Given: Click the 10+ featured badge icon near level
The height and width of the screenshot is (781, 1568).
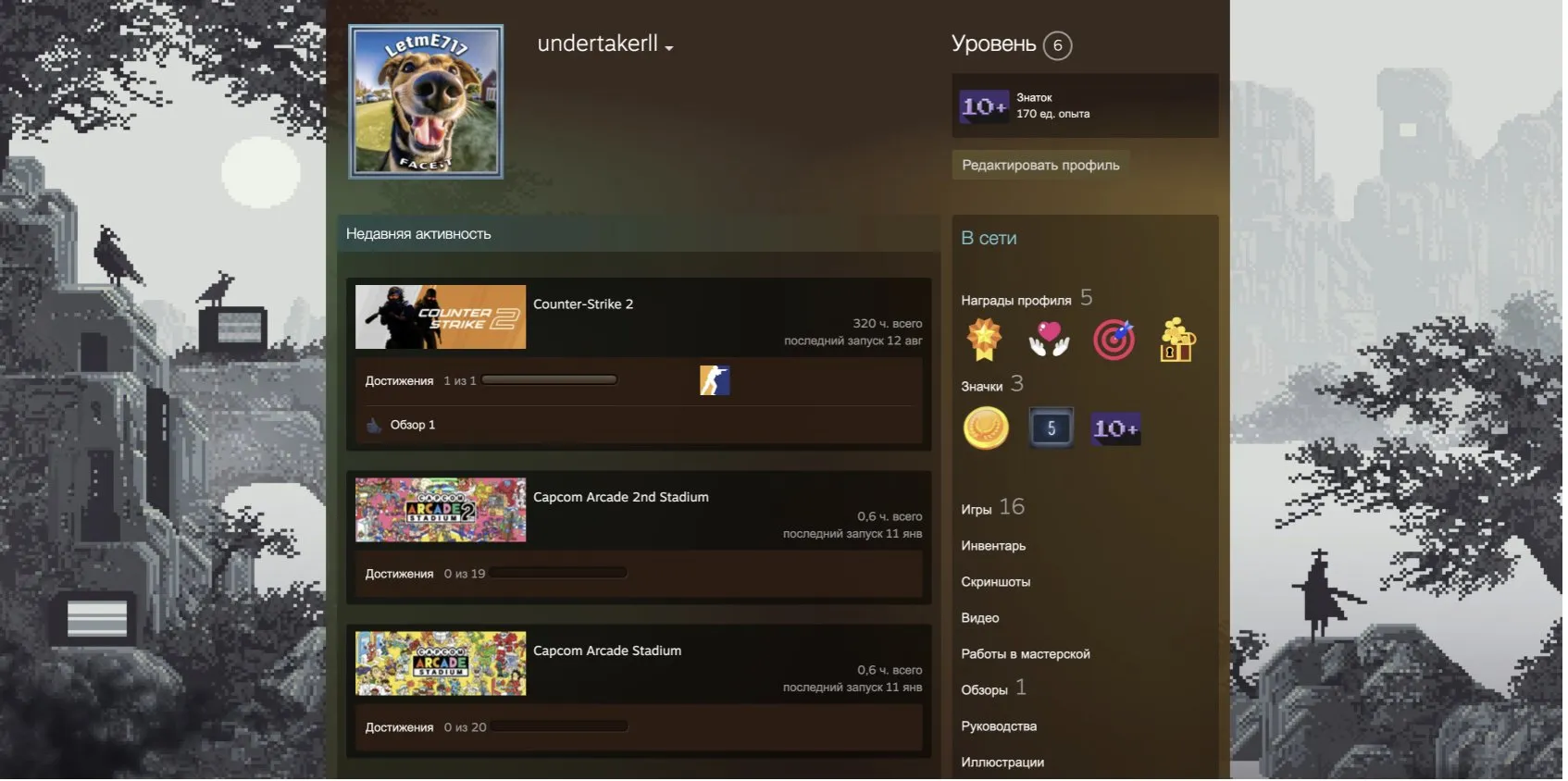Looking at the screenshot, I should (984, 106).
